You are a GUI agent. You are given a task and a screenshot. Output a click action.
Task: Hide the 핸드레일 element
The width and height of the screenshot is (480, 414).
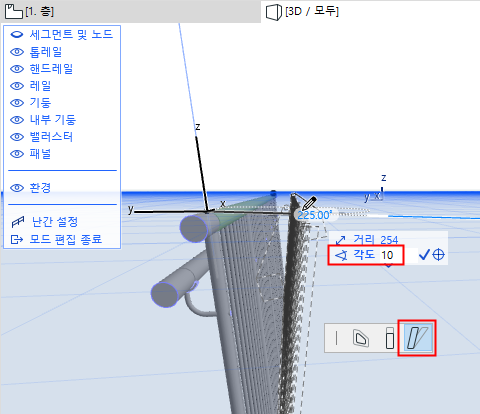click(x=17, y=69)
